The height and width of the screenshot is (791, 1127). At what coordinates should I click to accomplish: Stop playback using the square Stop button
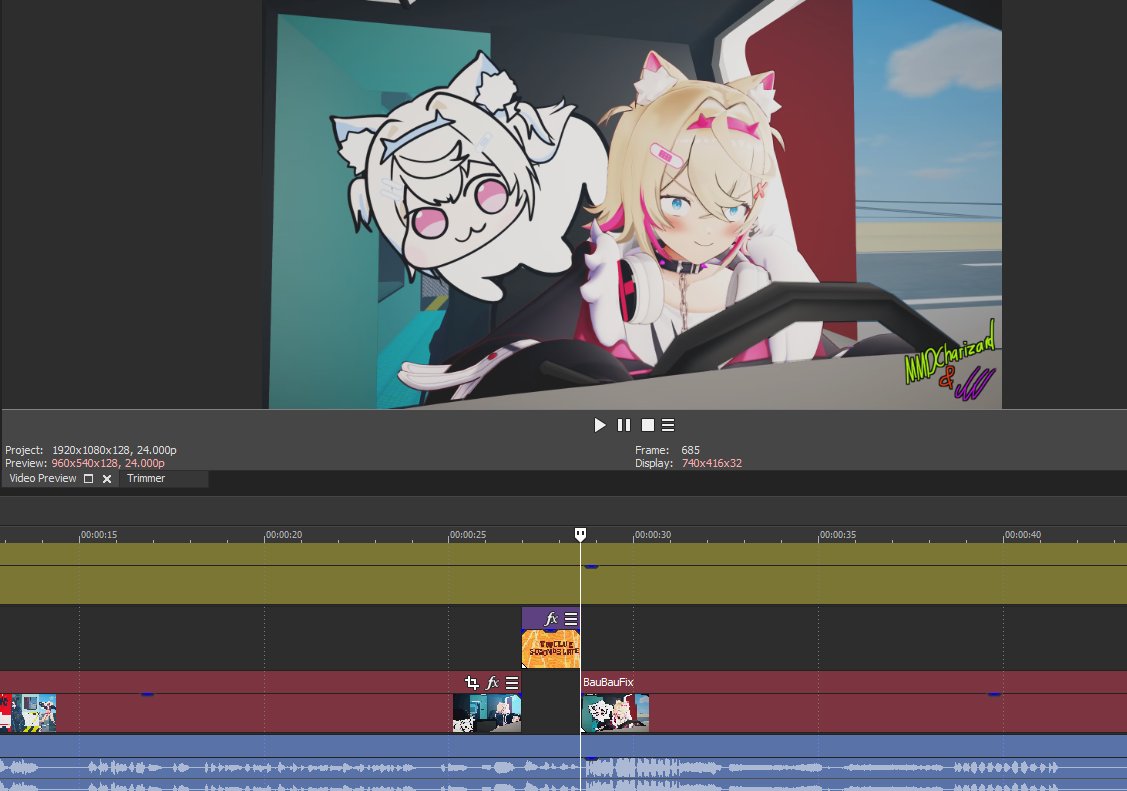[648, 425]
